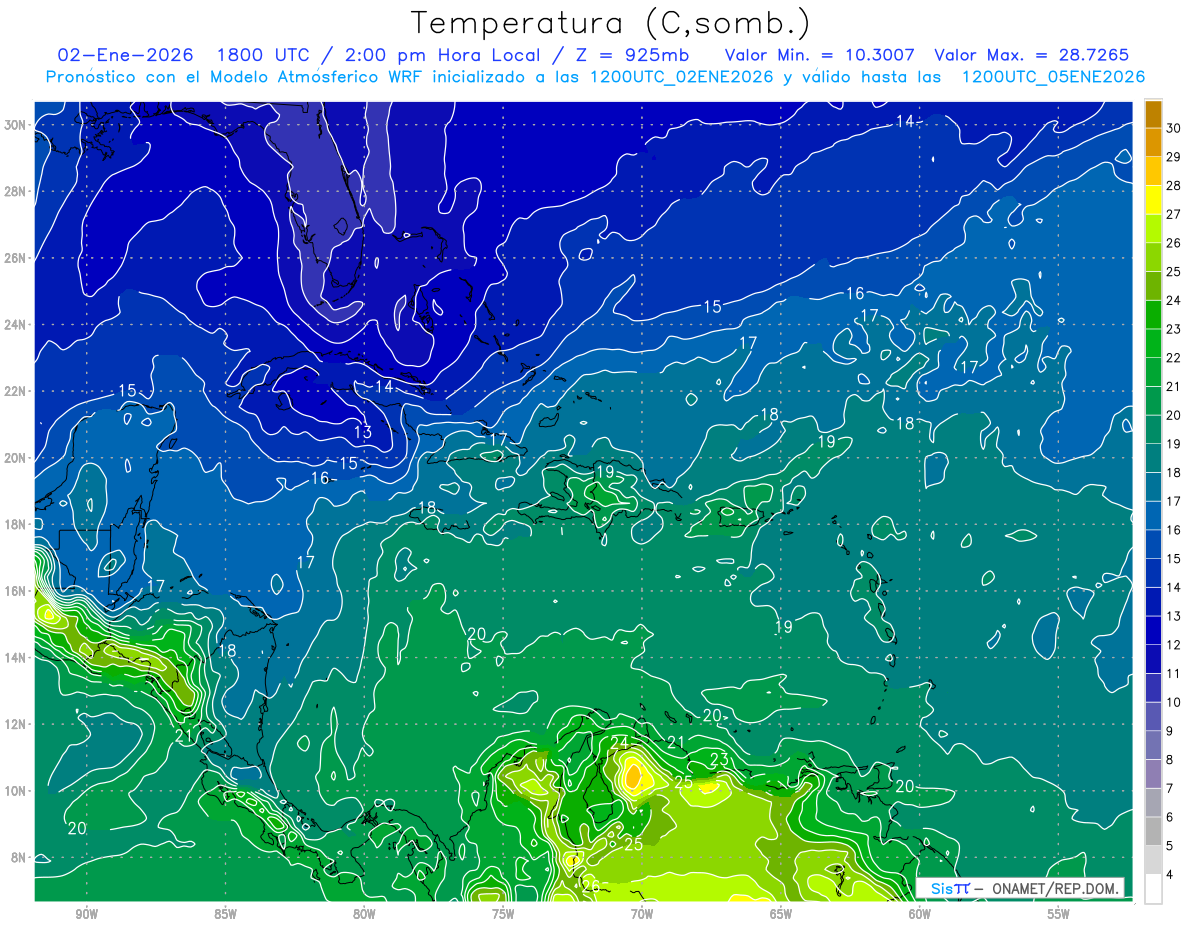Click the 14N latitude axis label
Screen dimensions: 1200x927
15,658
